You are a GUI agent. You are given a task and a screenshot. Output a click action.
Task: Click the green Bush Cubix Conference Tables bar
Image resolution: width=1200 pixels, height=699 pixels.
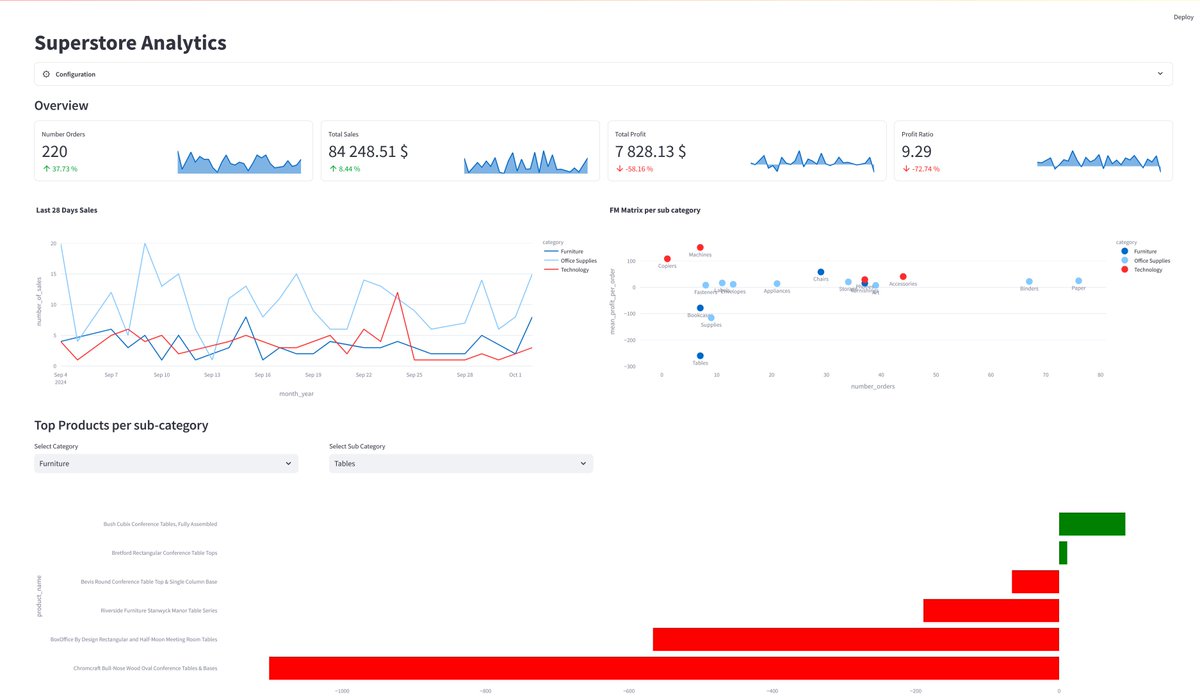pos(1092,523)
